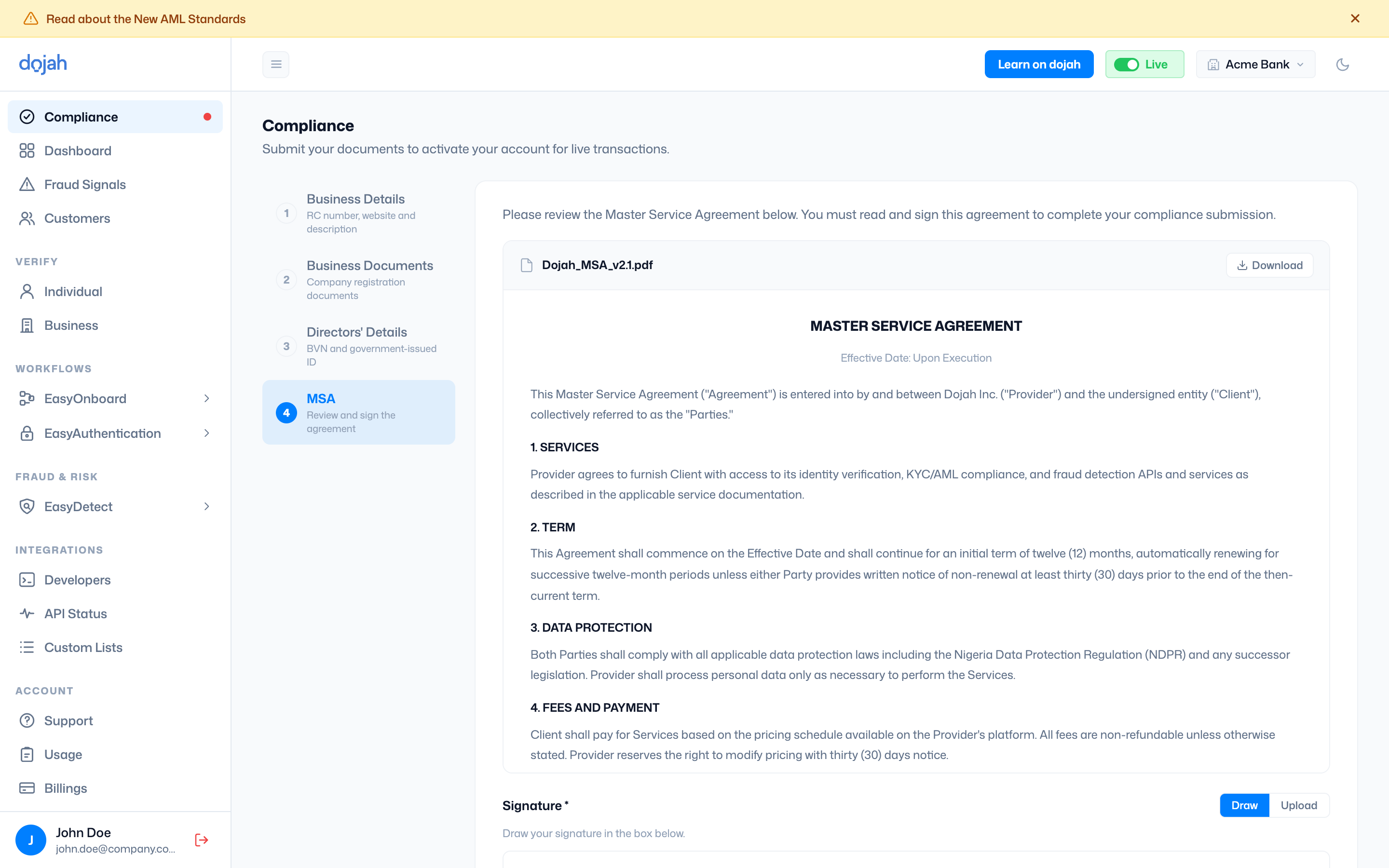The image size is (1389, 868).
Task: Click the Developers terminal icon
Action: (x=27, y=580)
